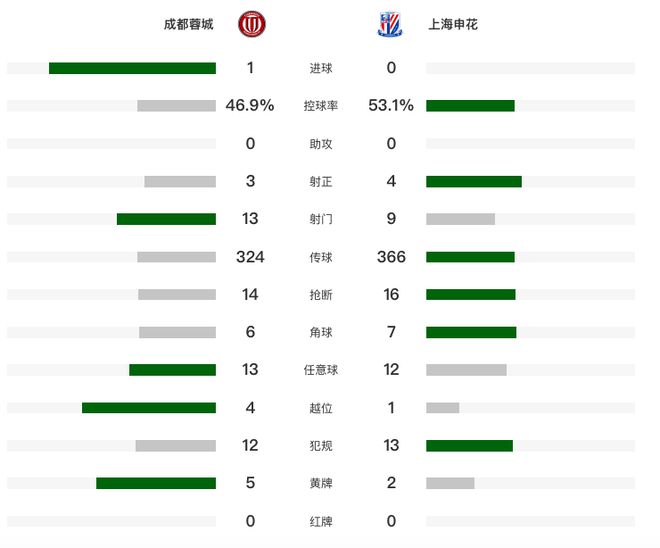Select the 46.9% possession value

click(250, 105)
